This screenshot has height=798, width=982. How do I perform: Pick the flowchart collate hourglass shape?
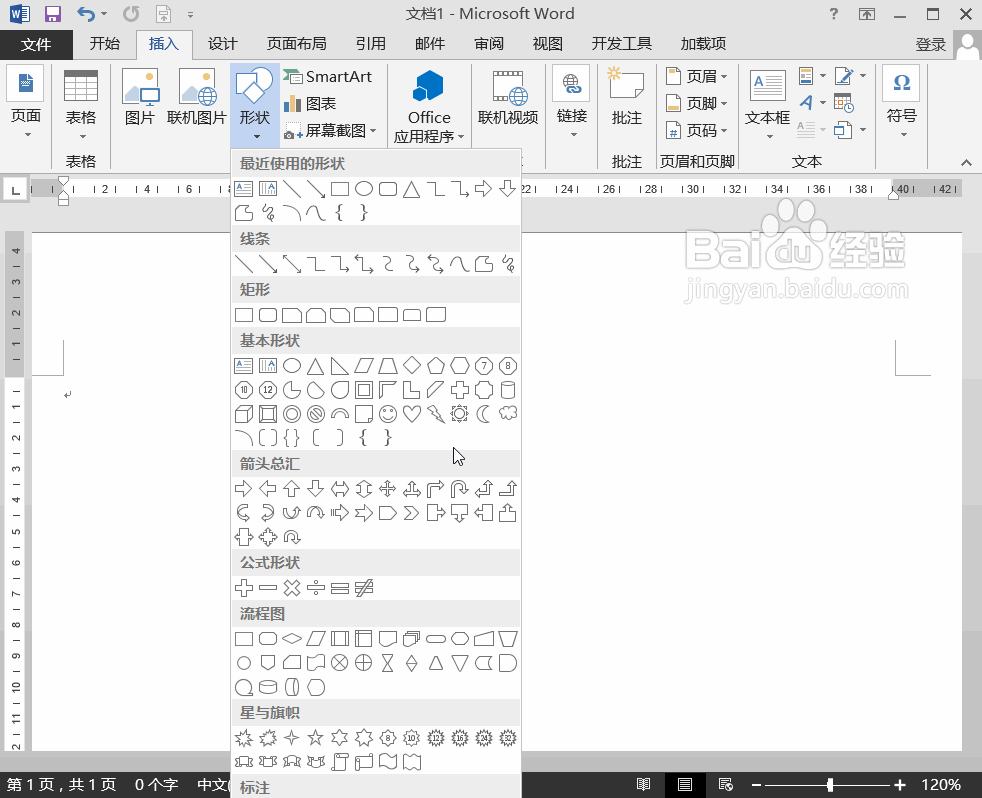[x=388, y=663]
